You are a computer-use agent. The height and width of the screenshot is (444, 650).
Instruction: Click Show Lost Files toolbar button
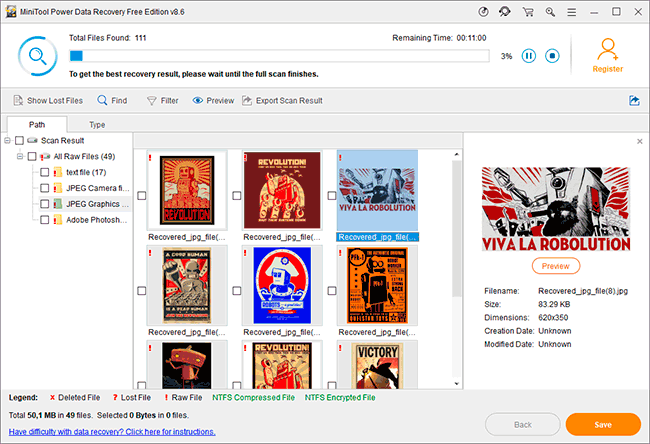(x=48, y=101)
